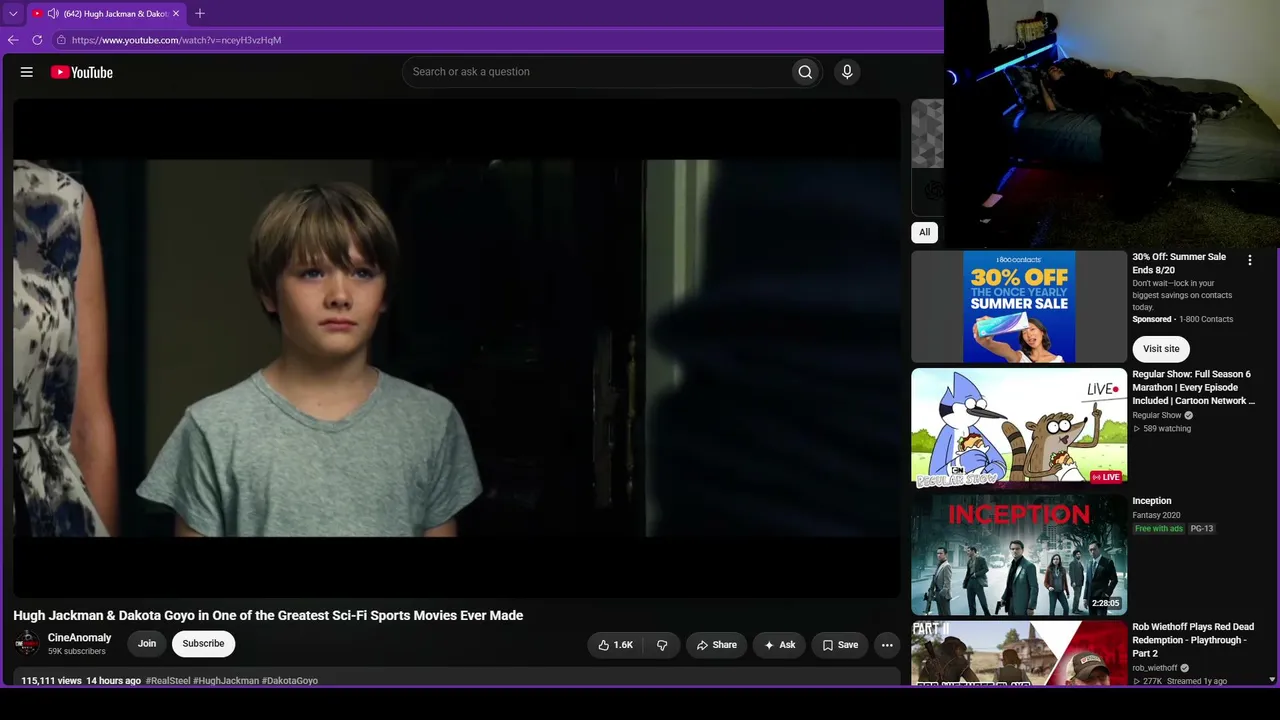
Task: Click the 'Free with ads' badge
Action: [1159, 529]
